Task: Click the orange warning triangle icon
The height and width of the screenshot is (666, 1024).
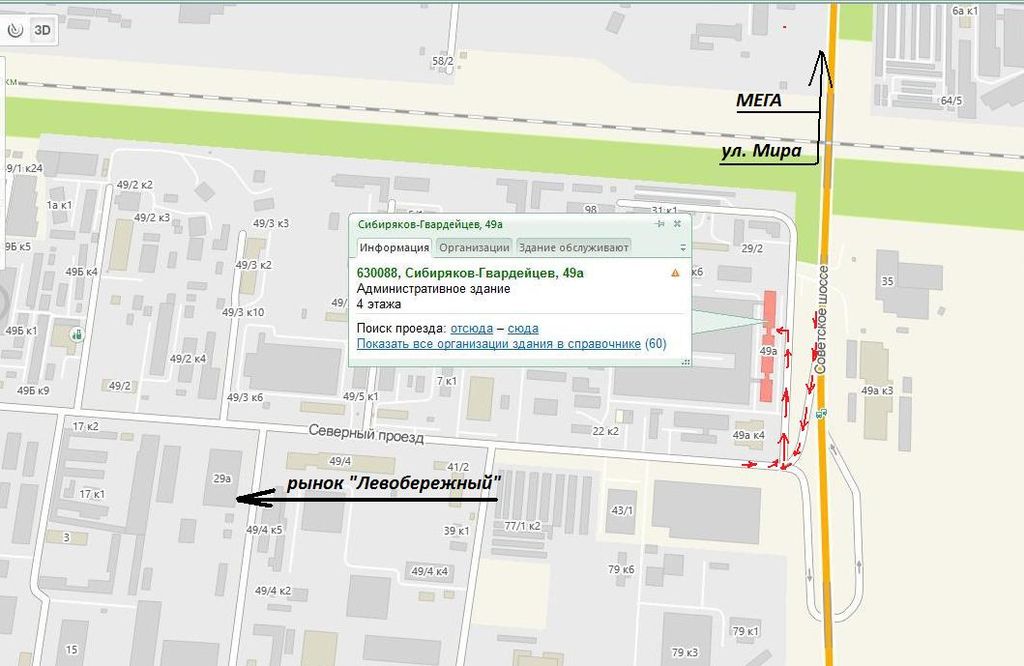Action: (x=675, y=272)
